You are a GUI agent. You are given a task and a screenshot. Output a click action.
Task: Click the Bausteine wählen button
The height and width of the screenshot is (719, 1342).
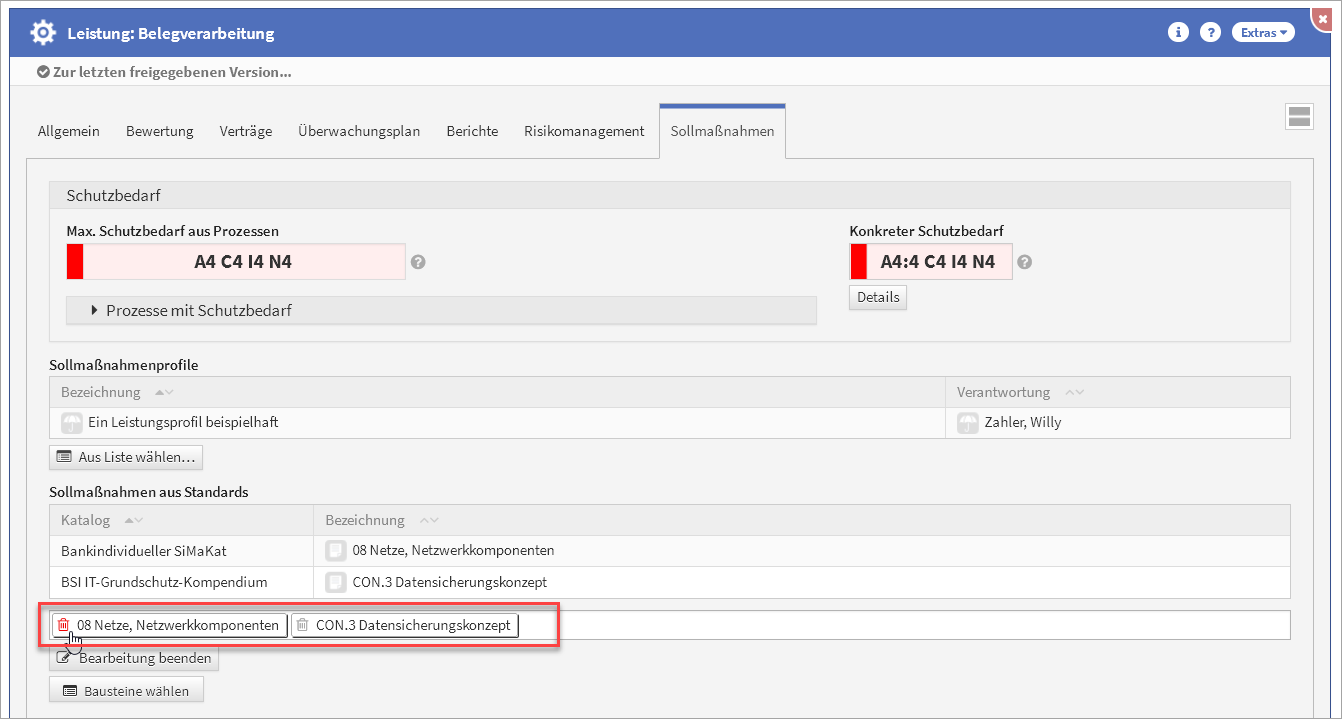126,690
